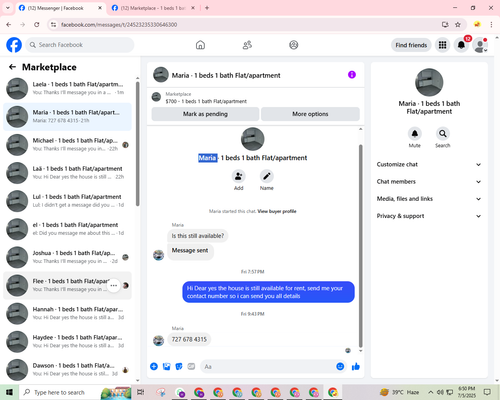Click the Mark as pending button
The image size is (500, 400).
[205, 114]
